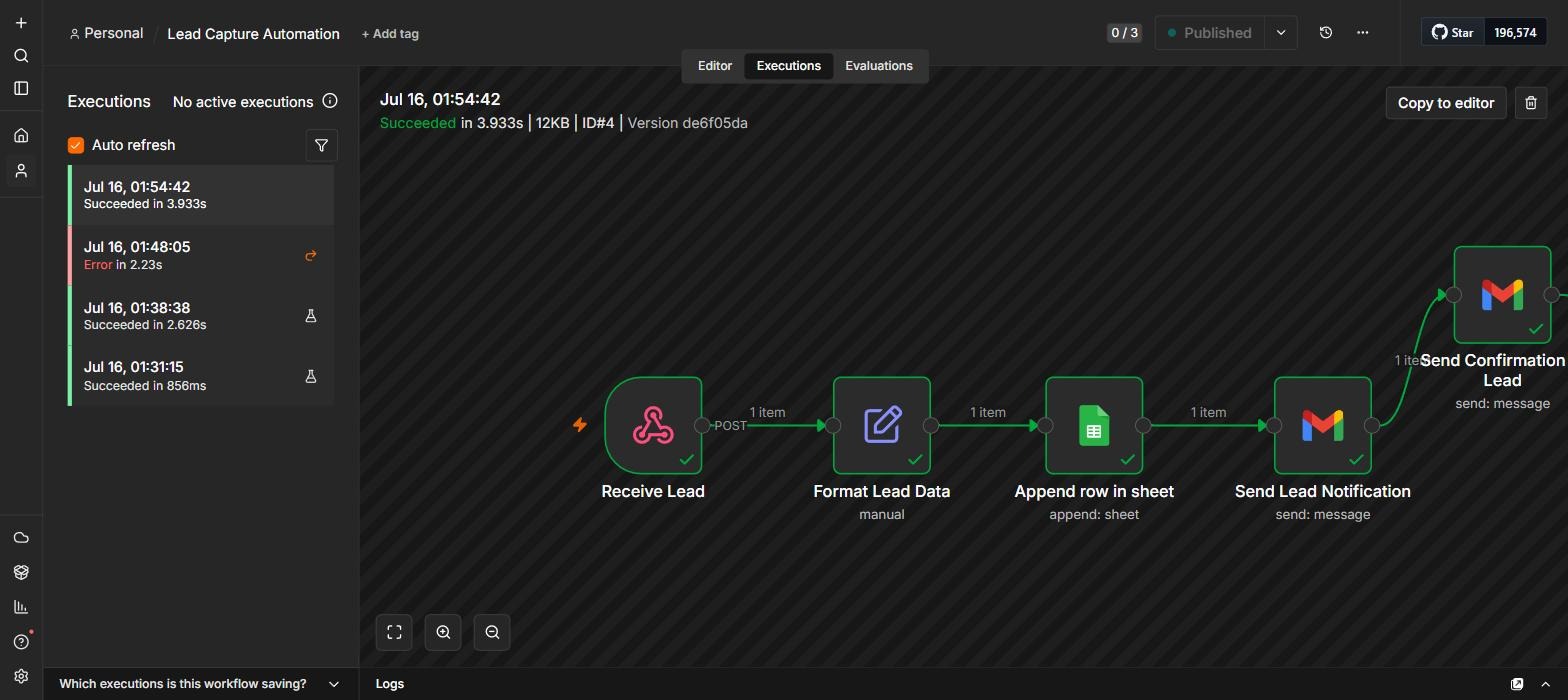
Task: Click the Version de6f05da text
Action: 687,123
